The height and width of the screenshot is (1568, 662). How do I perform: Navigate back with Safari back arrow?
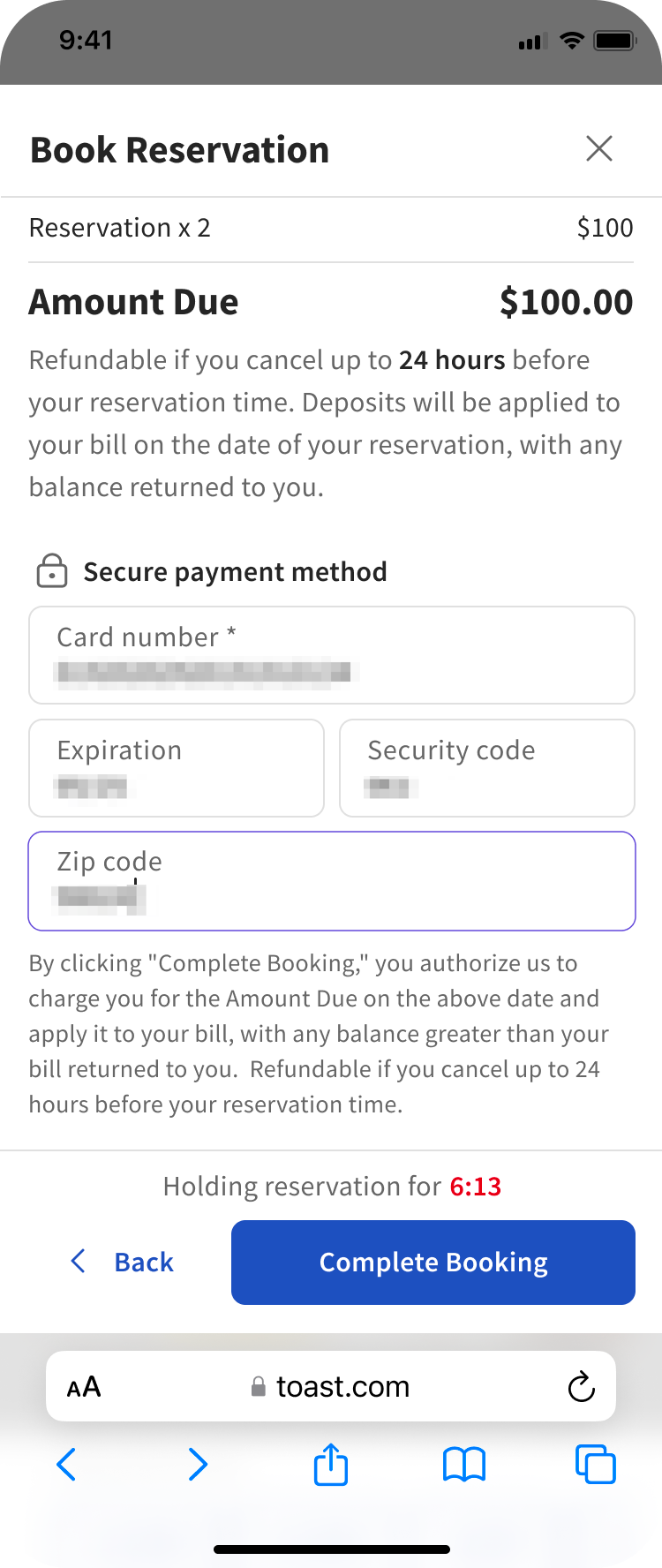[66, 1465]
